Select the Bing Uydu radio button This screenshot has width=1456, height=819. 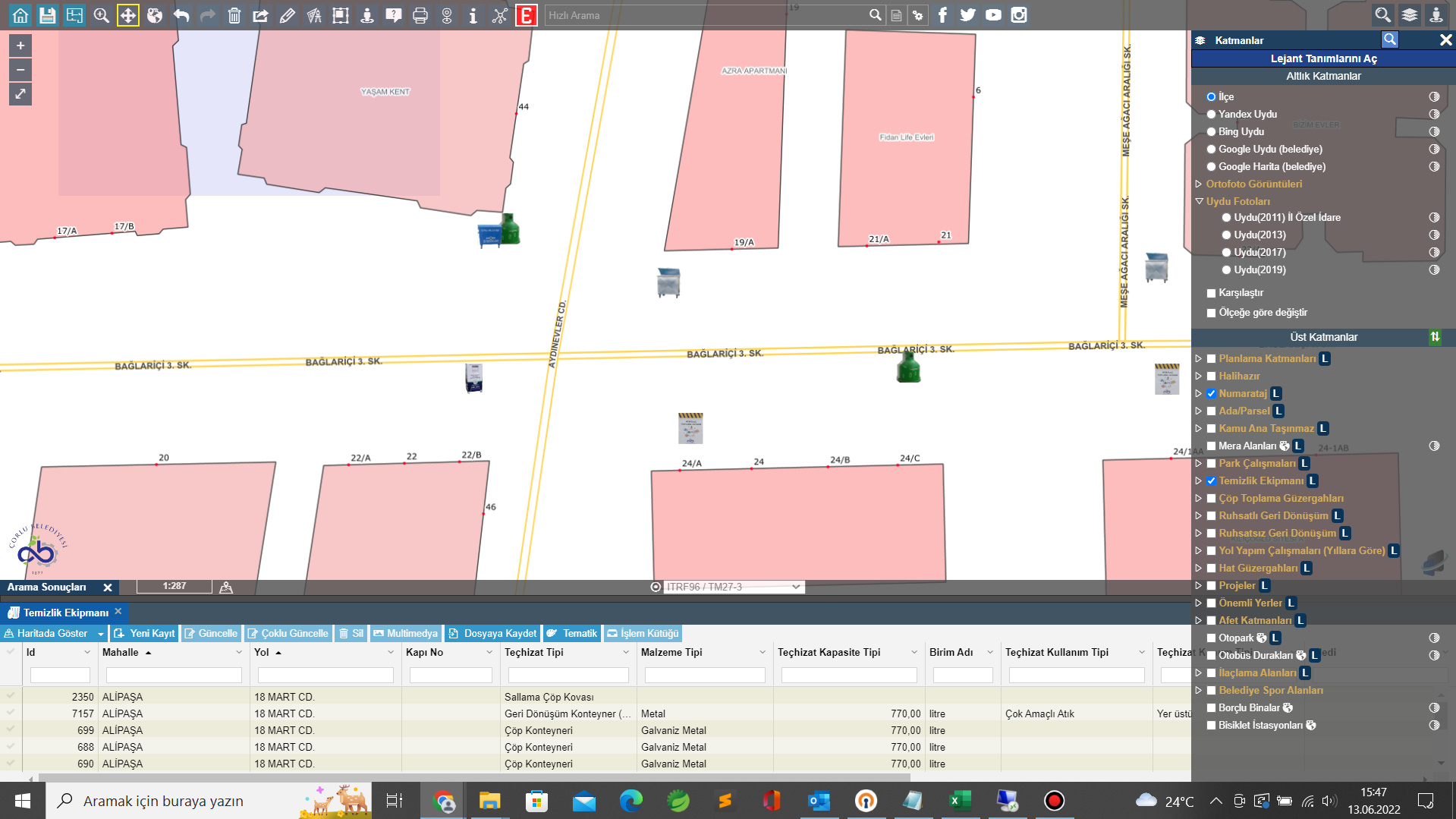click(1212, 132)
